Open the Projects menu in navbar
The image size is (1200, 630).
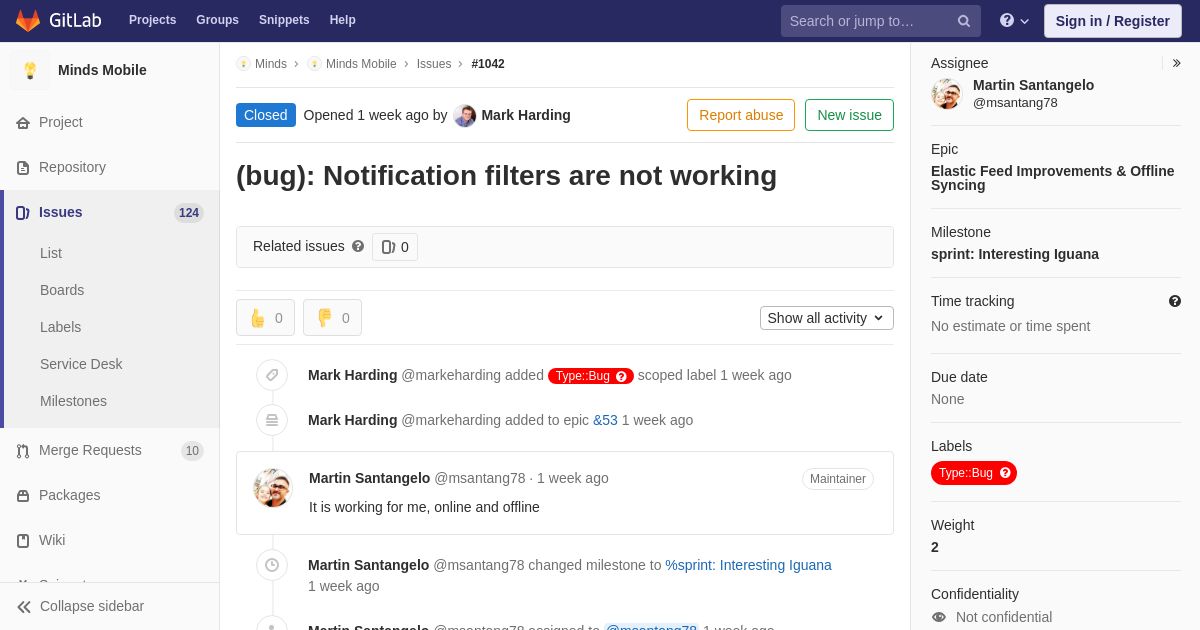click(x=152, y=20)
